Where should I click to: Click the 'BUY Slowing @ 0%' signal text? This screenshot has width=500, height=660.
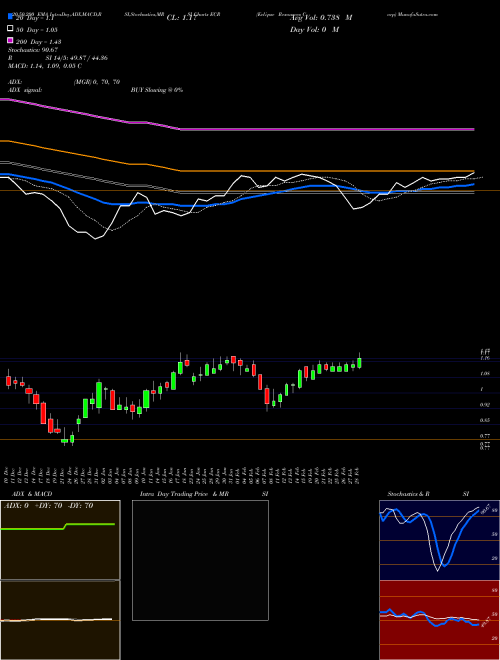point(157,90)
